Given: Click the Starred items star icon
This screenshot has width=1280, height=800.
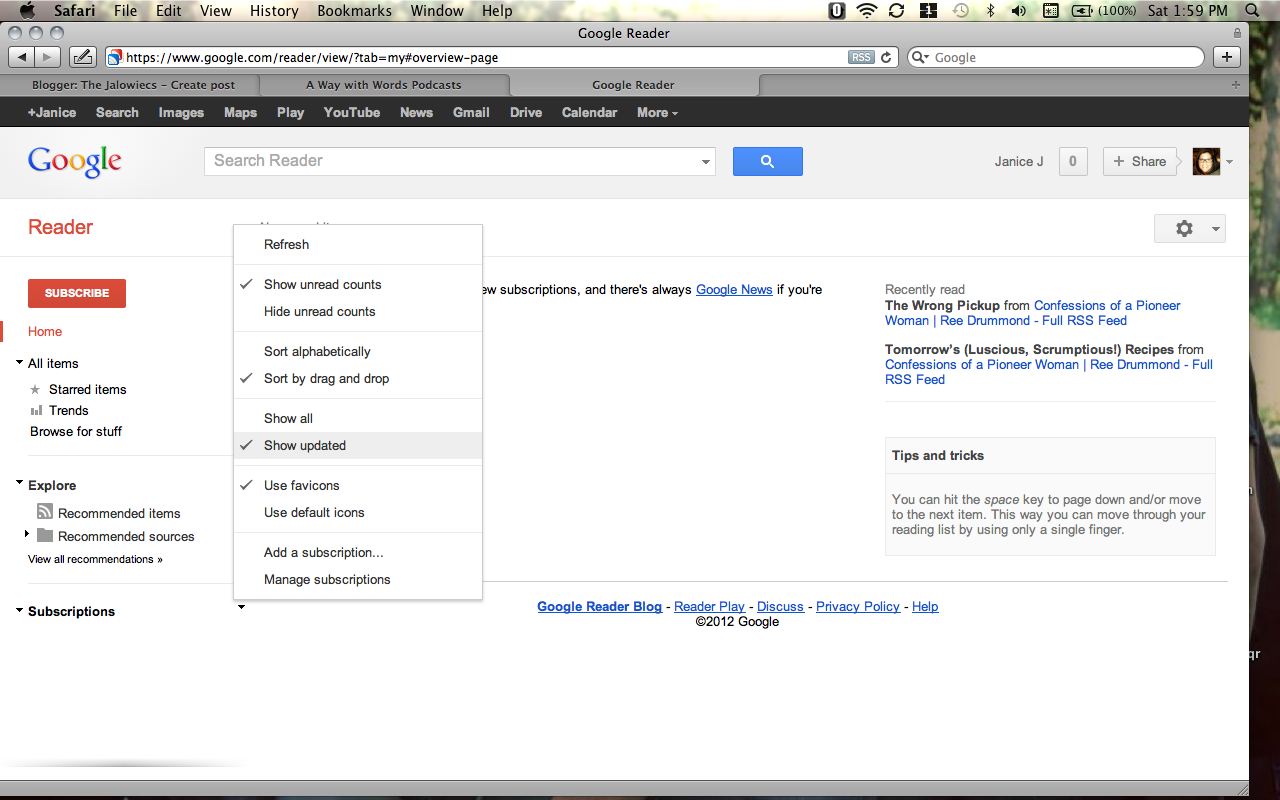Looking at the screenshot, I should coord(36,389).
